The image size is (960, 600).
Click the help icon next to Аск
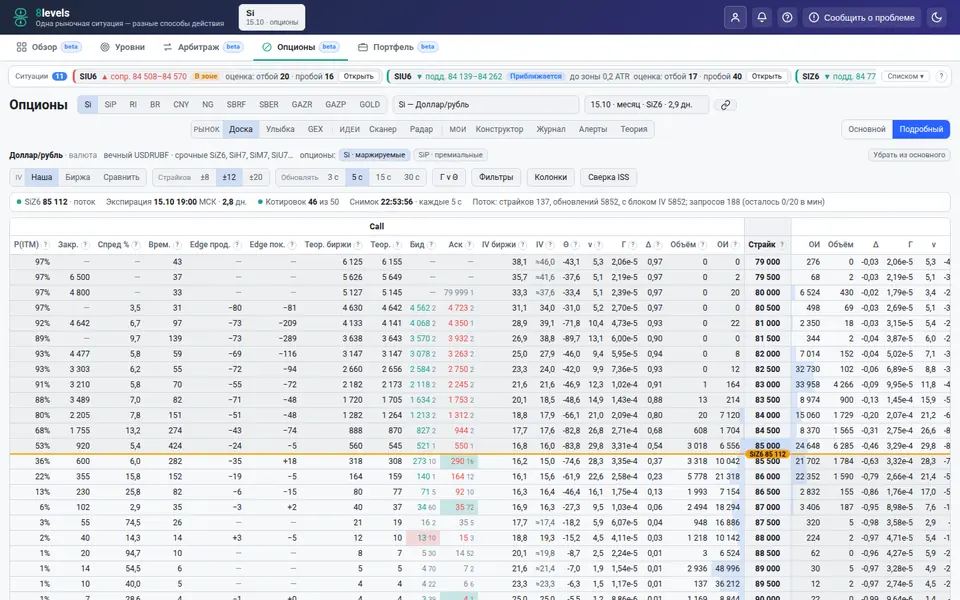pos(469,245)
